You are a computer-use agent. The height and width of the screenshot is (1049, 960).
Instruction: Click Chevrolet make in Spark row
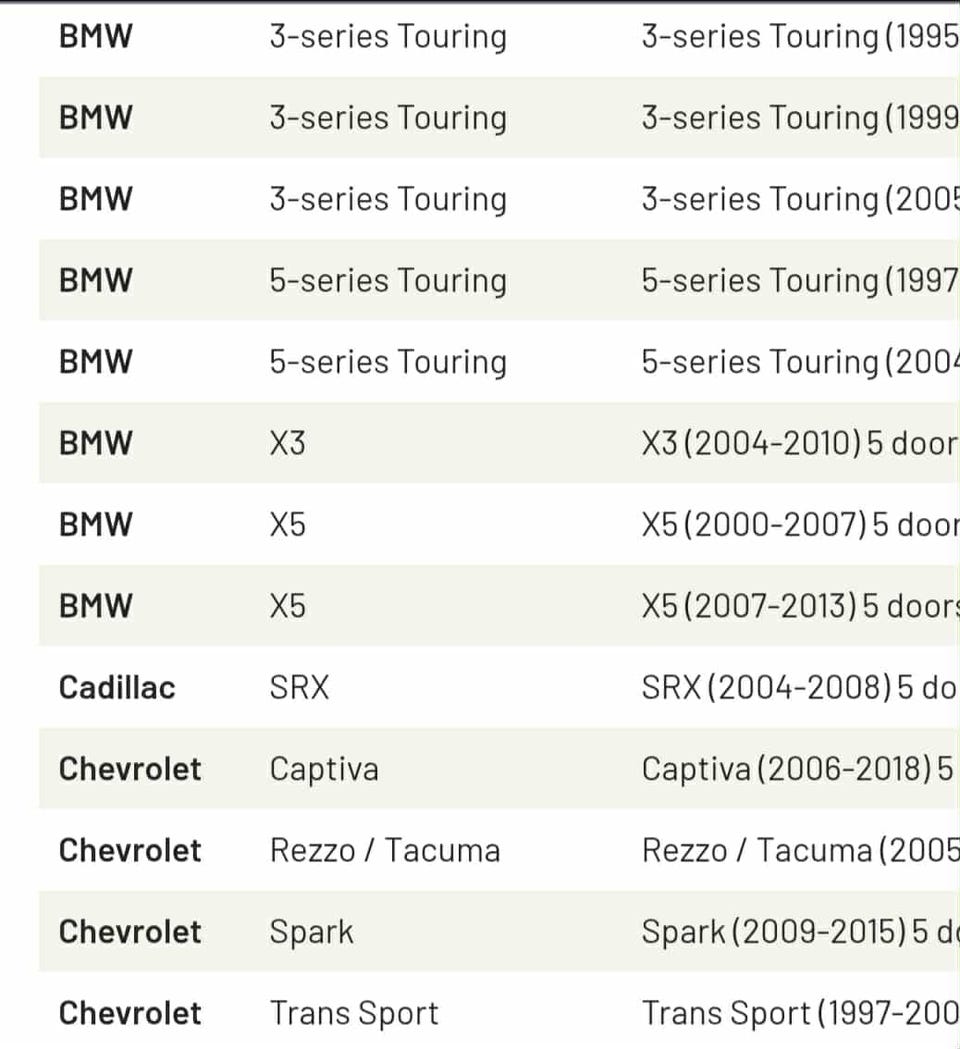coord(130,932)
